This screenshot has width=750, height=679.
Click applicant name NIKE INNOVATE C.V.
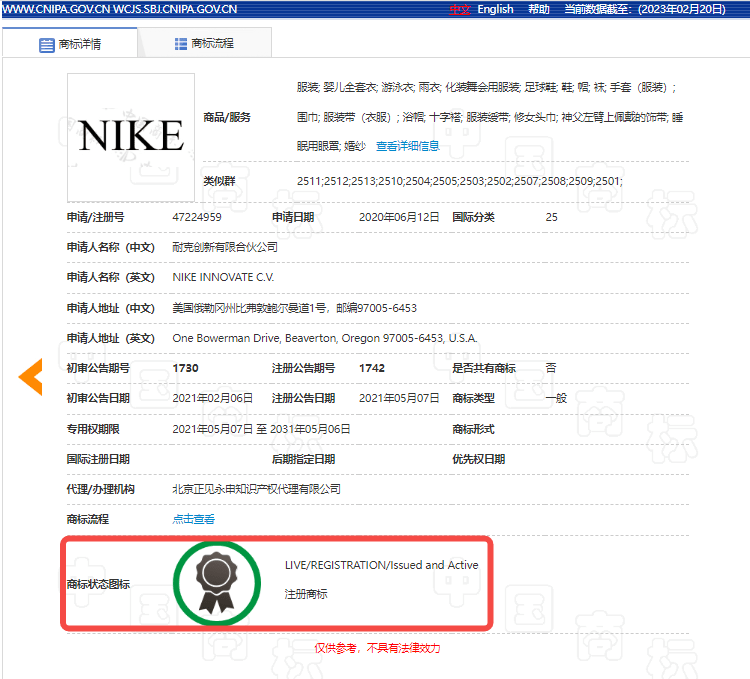point(223,277)
